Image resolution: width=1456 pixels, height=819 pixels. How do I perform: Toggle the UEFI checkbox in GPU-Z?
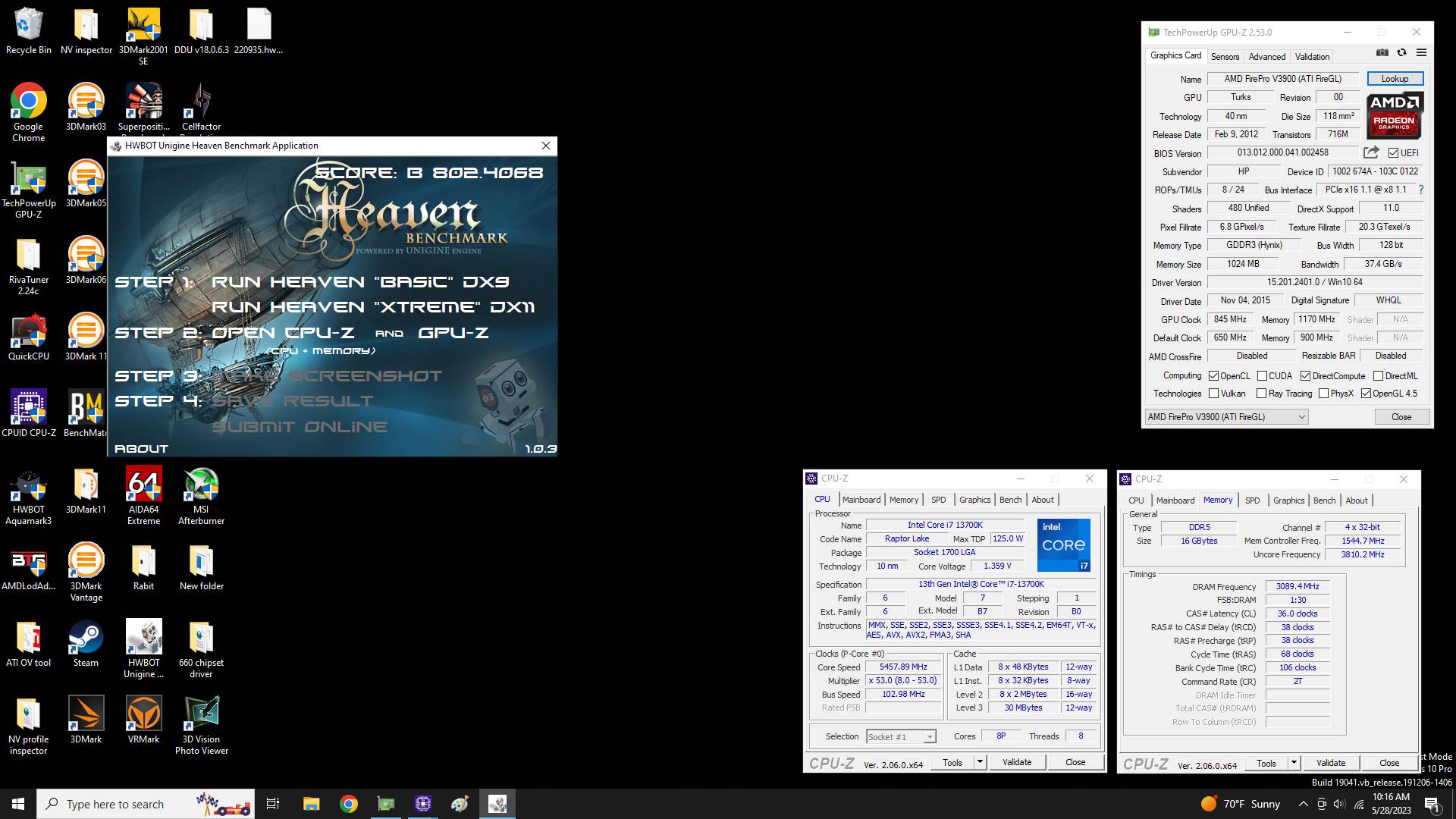(x=1393, y=153)
